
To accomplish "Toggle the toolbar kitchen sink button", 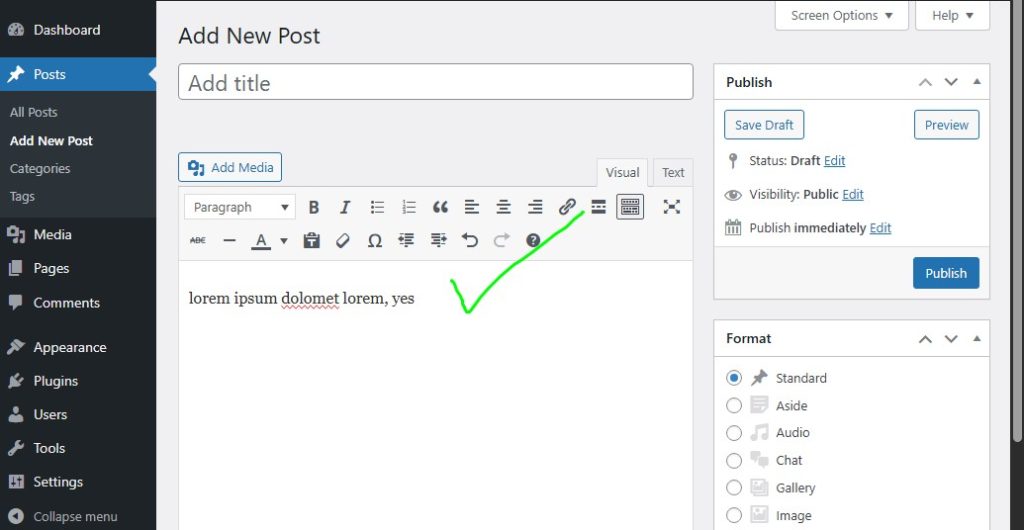I will coord(630,208).
